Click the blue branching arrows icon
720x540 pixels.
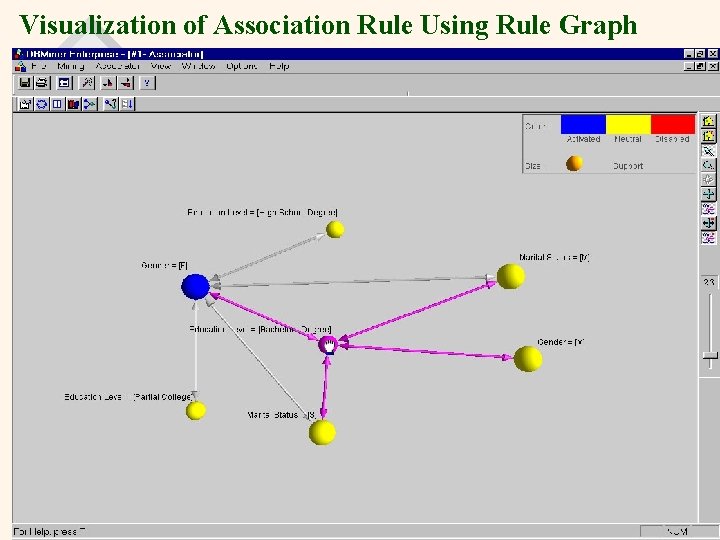pos(90,104)
